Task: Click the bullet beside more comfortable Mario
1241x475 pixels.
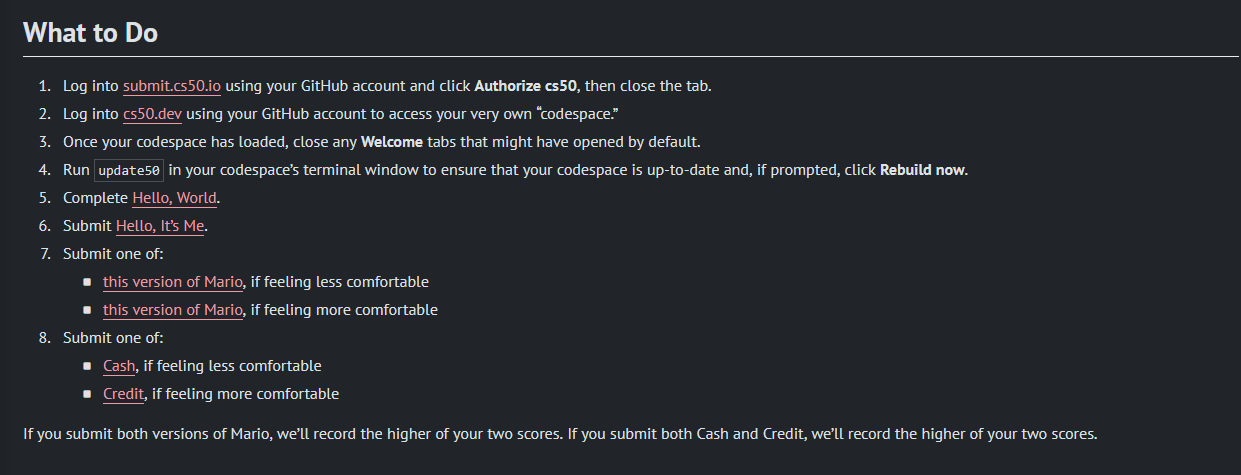Action: [x=88, y=310]
